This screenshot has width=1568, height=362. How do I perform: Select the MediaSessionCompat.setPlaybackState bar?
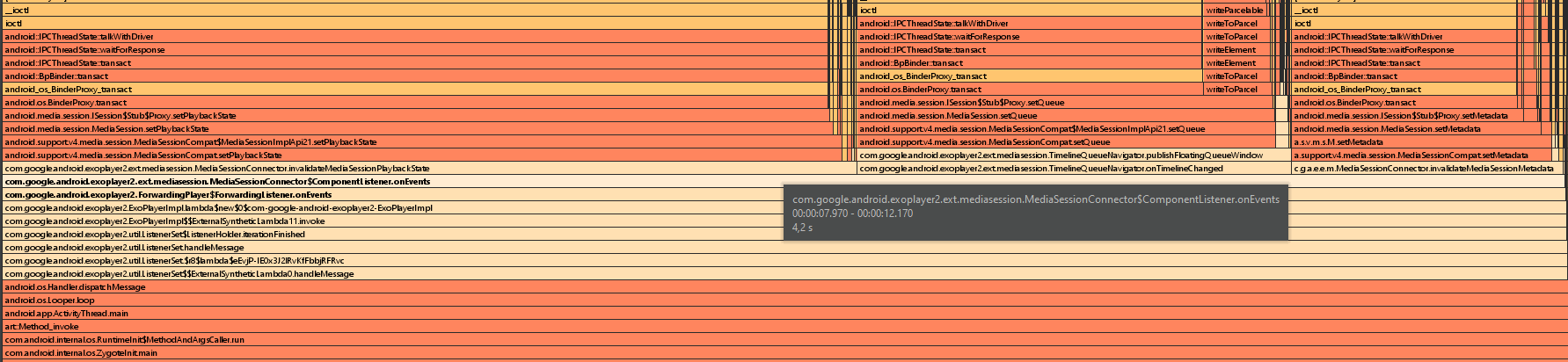(422, 156)
